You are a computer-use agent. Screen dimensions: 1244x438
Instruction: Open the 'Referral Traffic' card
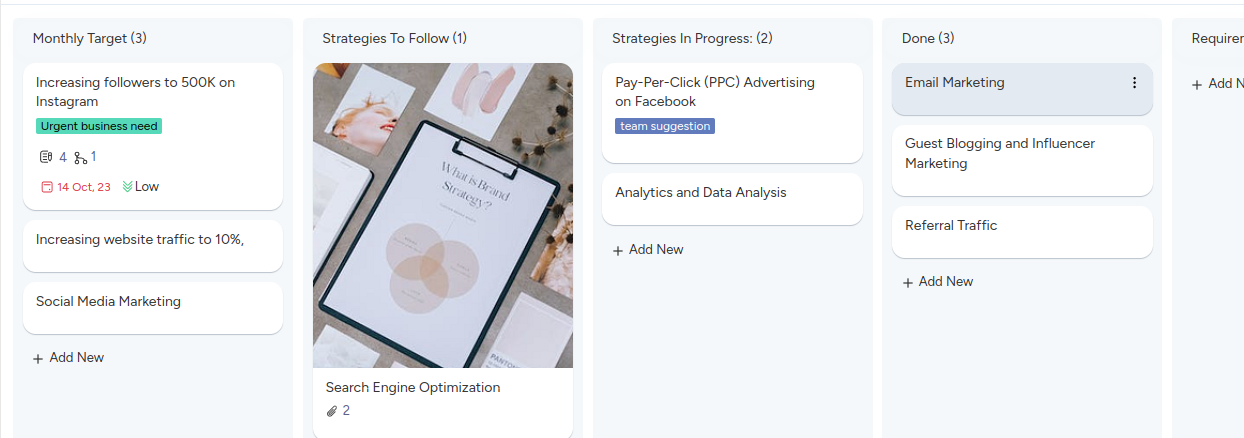click(951, 226)
